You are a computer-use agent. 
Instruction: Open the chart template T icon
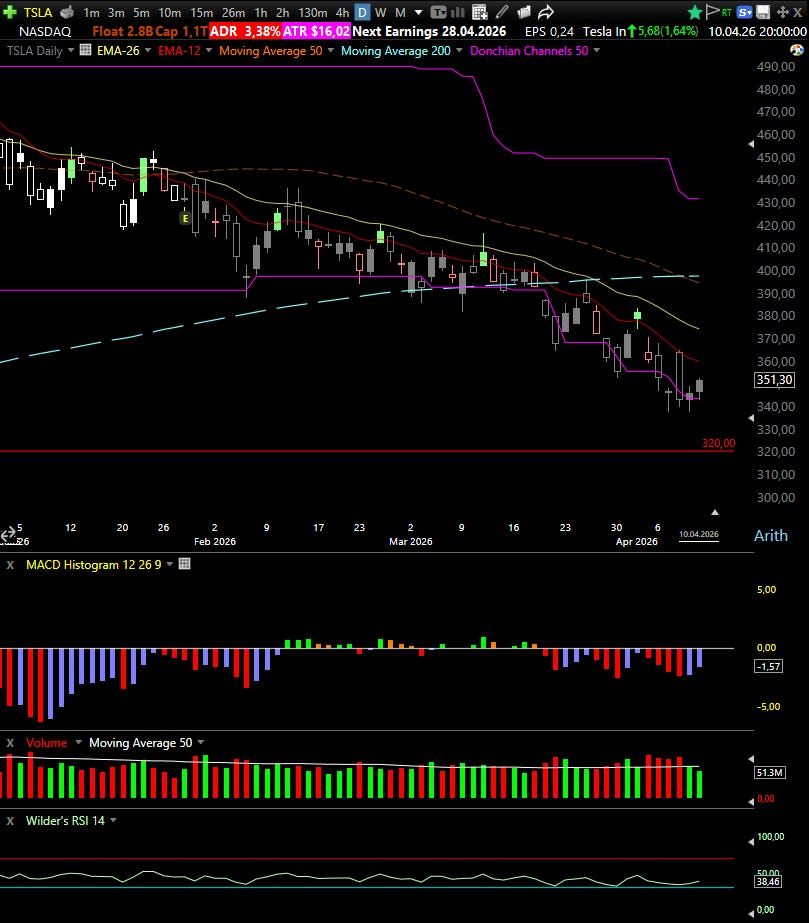tap(438, 12)
